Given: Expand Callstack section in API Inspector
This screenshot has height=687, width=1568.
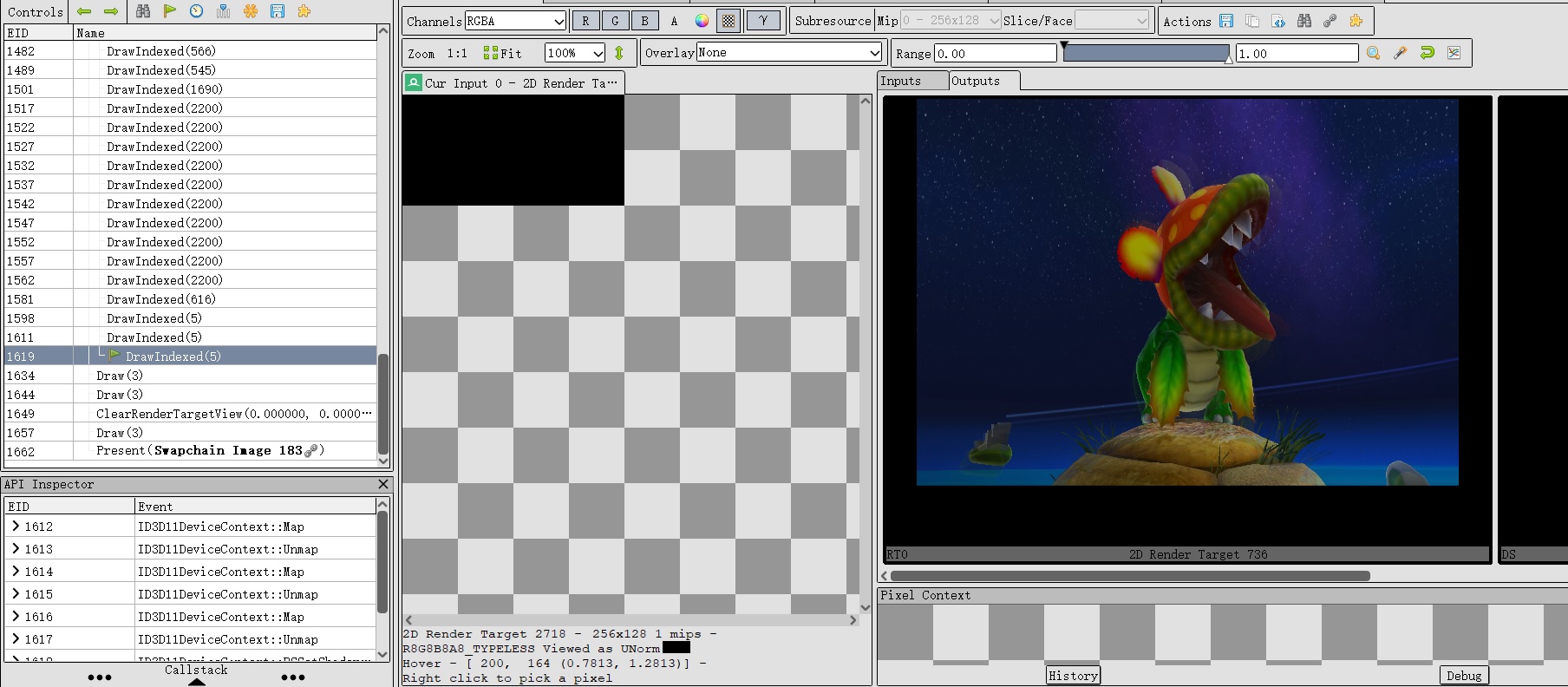Looking at the screenshot, I should (197, 676).
